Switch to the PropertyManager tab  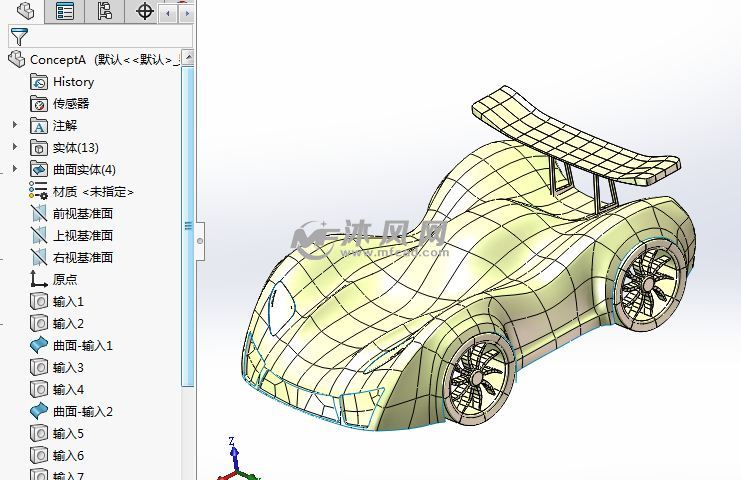click(65, 11)
